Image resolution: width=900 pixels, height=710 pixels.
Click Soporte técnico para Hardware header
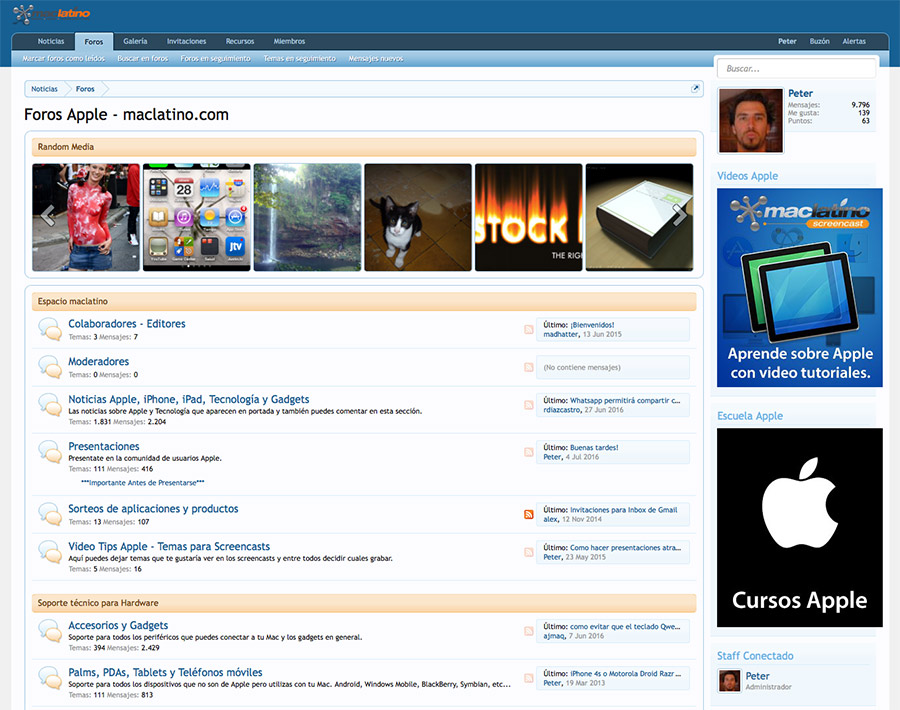pyautogui.click(x=364, y=603)
